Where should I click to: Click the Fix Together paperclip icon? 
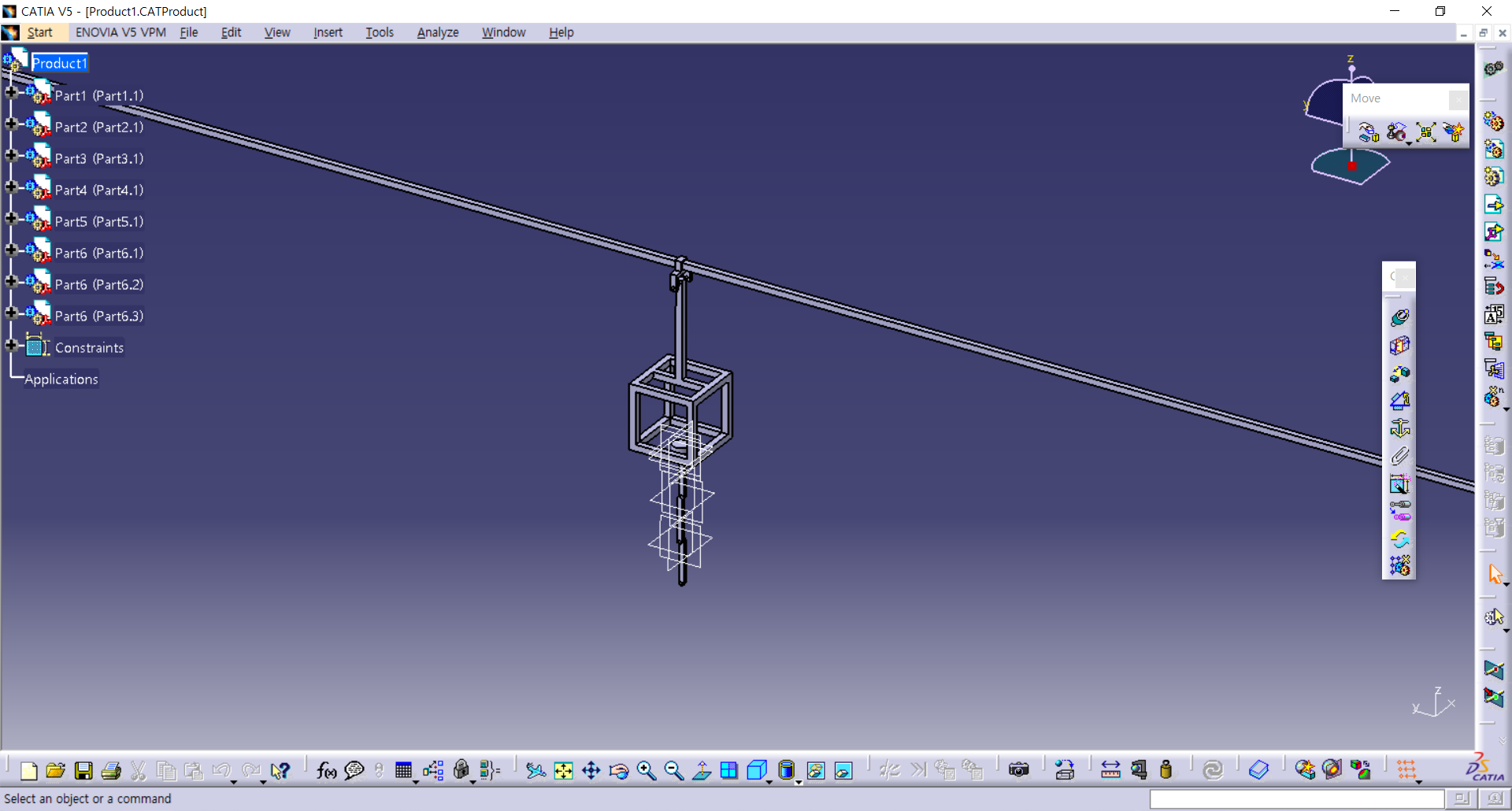[x=1399, y=455]
